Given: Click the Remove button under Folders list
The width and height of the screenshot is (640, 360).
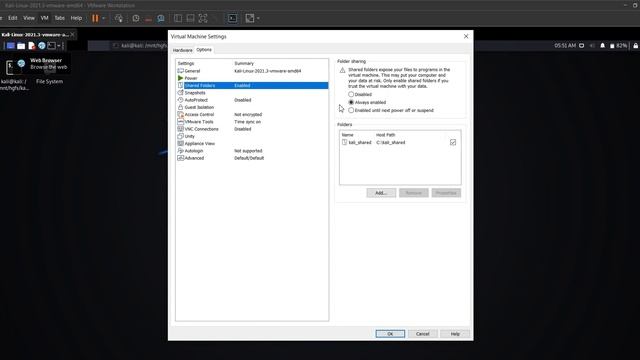Looking at the screenshot, I should pyautogui.click(x=413, y=193).
